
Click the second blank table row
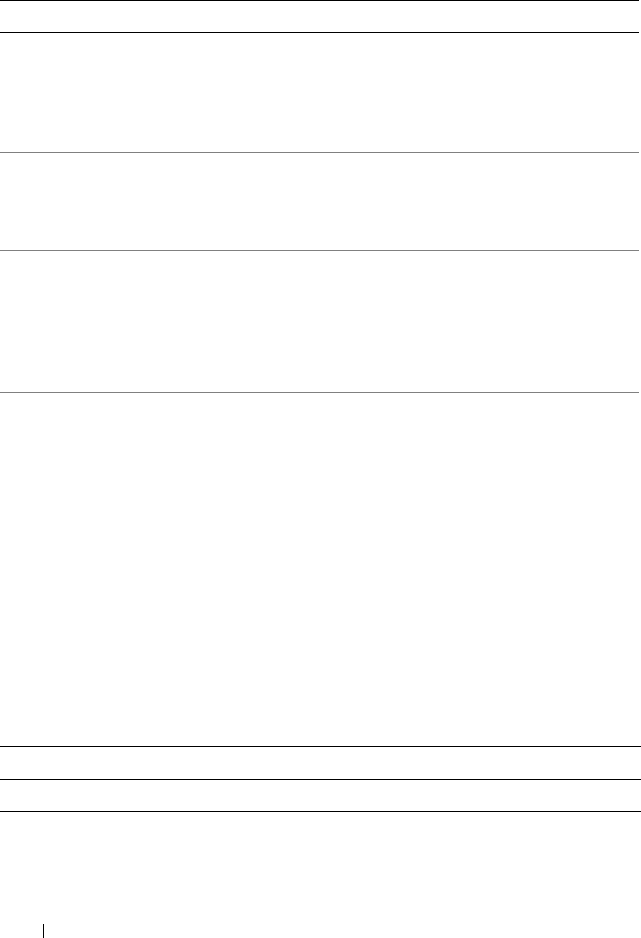tap(320, 201)
